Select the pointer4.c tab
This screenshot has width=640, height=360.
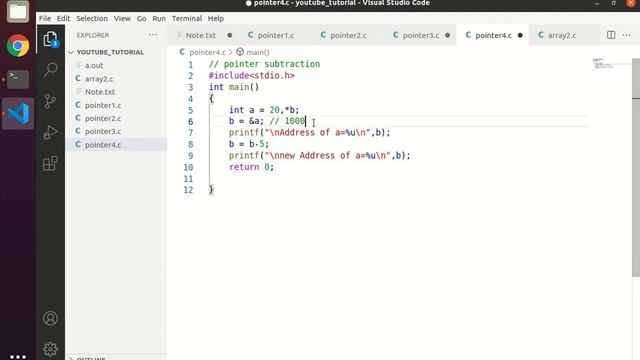[493, 35]
